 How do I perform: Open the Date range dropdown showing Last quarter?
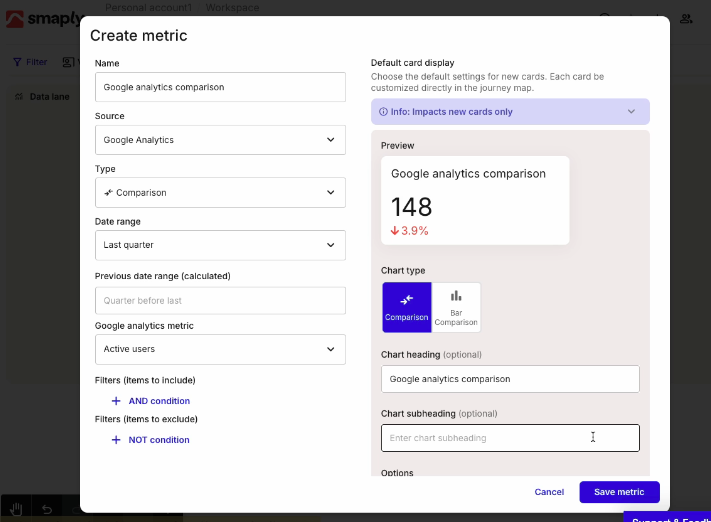point(220,245)
